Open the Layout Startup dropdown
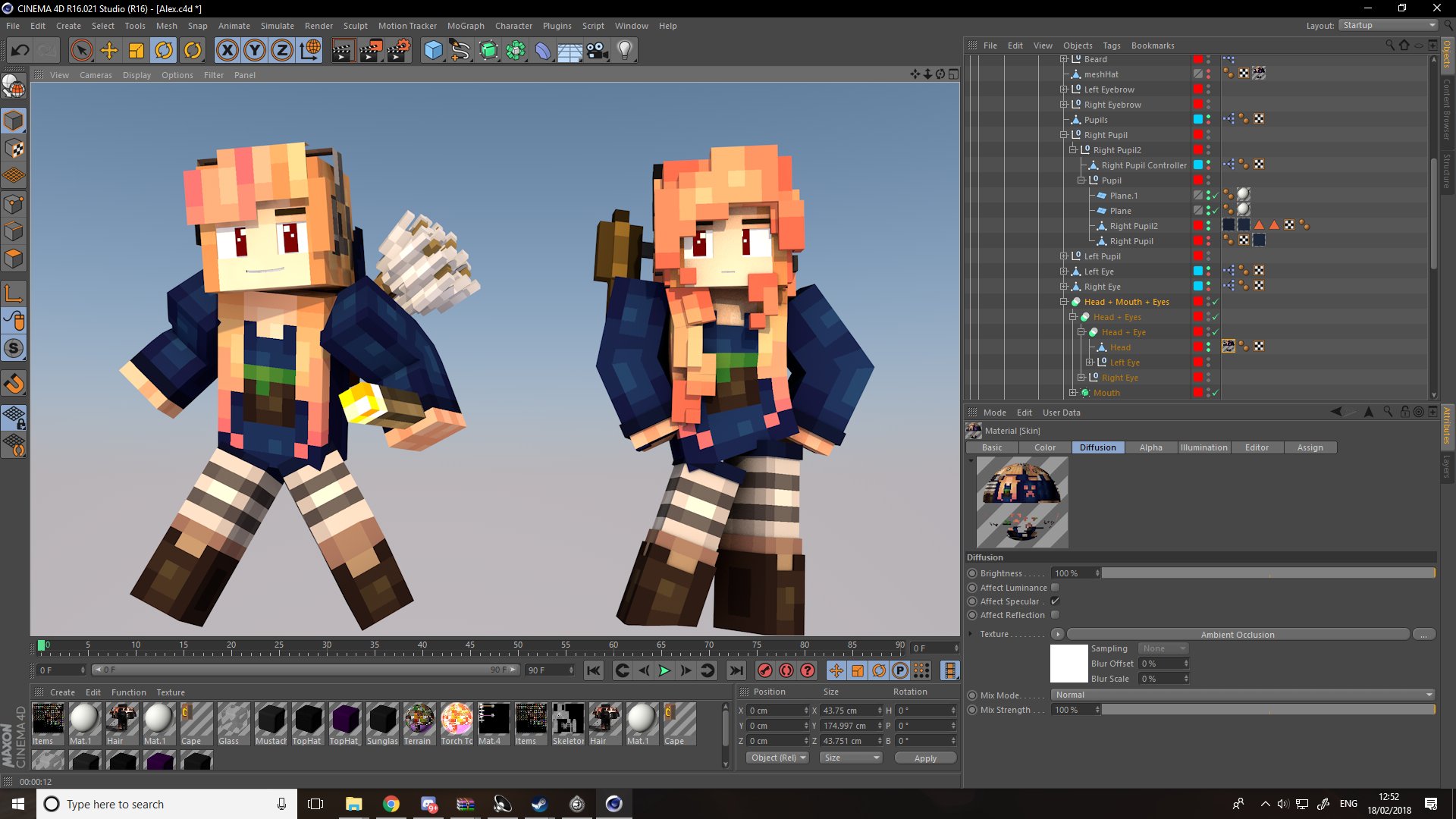 pyautogui.click(x=1388, y=25)
